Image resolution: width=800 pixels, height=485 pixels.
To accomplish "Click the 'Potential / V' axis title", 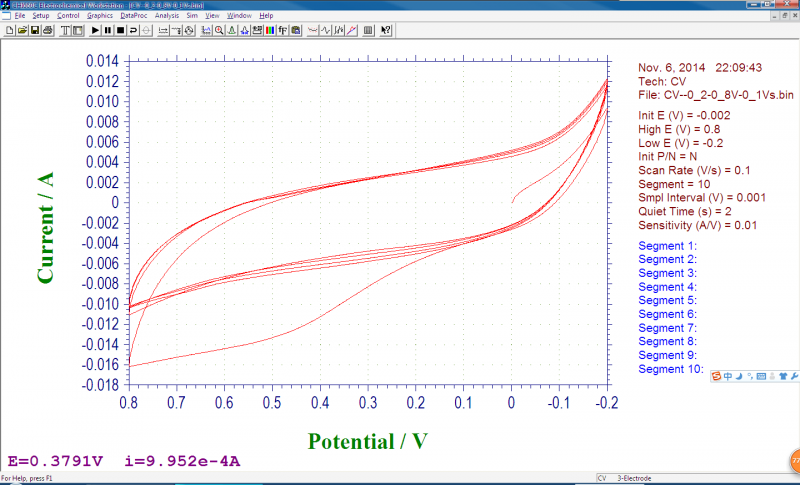I will click(367, 442).
